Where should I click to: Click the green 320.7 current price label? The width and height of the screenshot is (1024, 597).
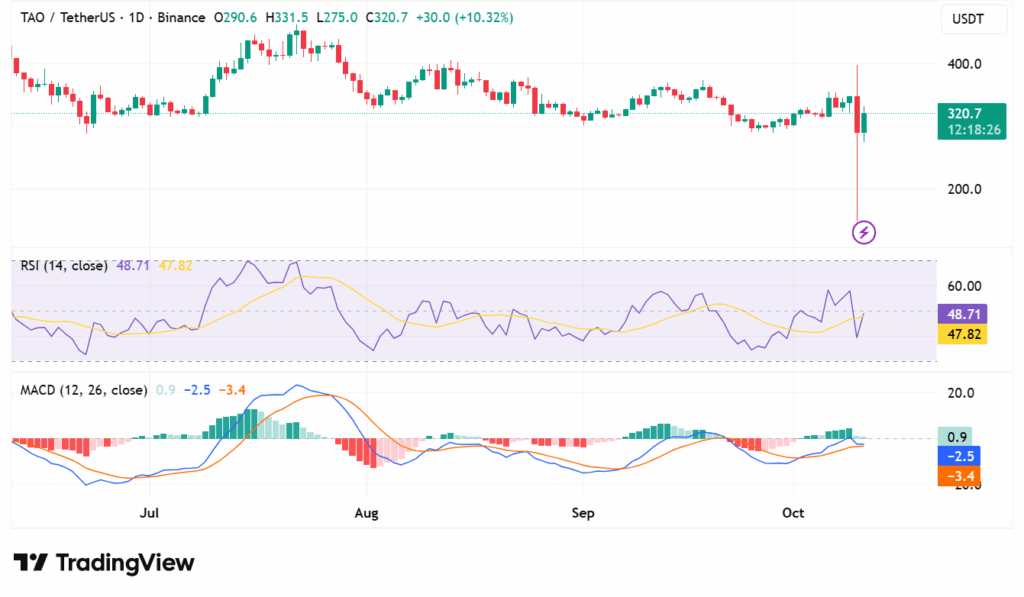coord(964,114)
